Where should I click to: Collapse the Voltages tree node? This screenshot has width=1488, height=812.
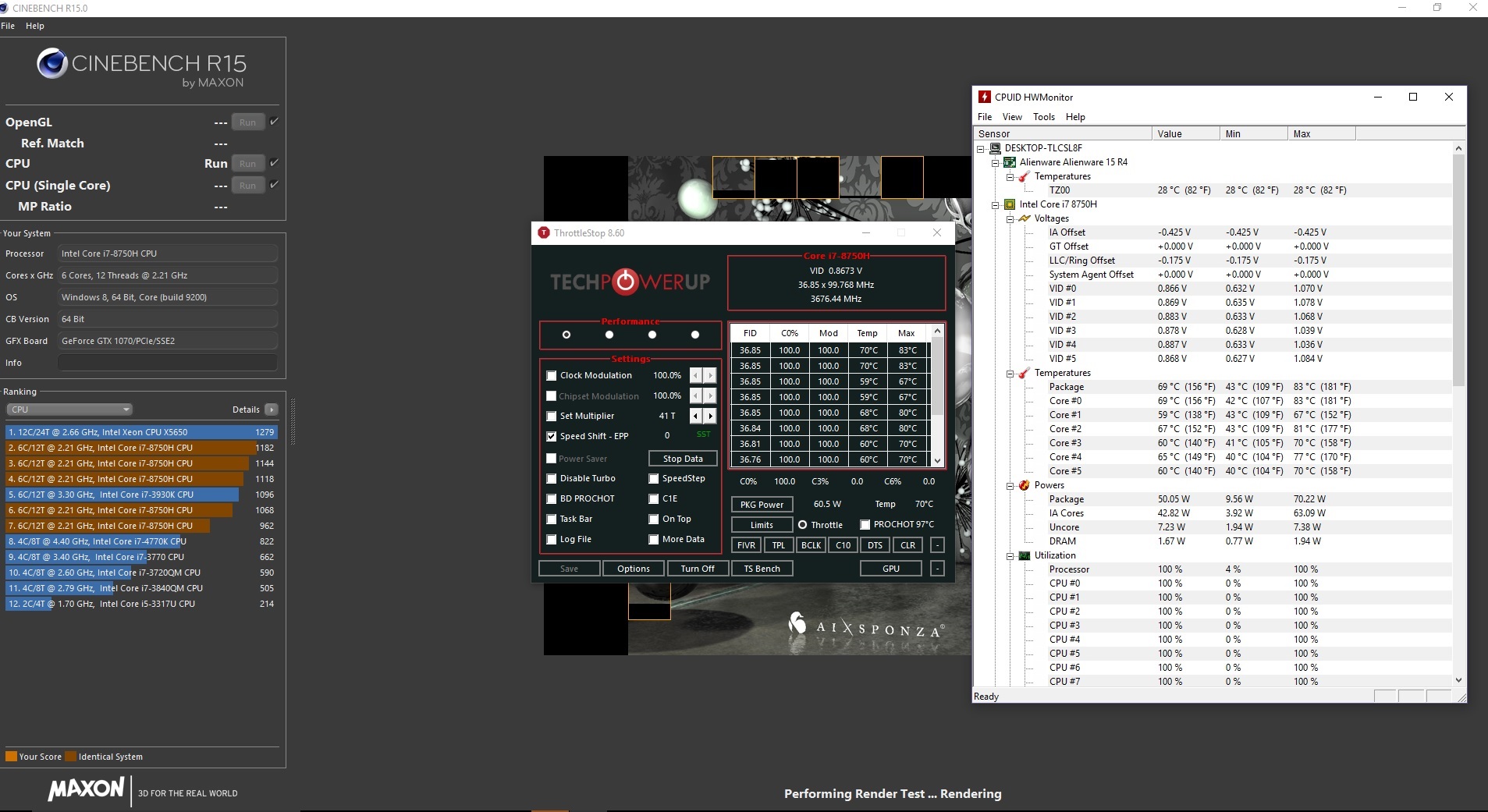point(1010,218)
